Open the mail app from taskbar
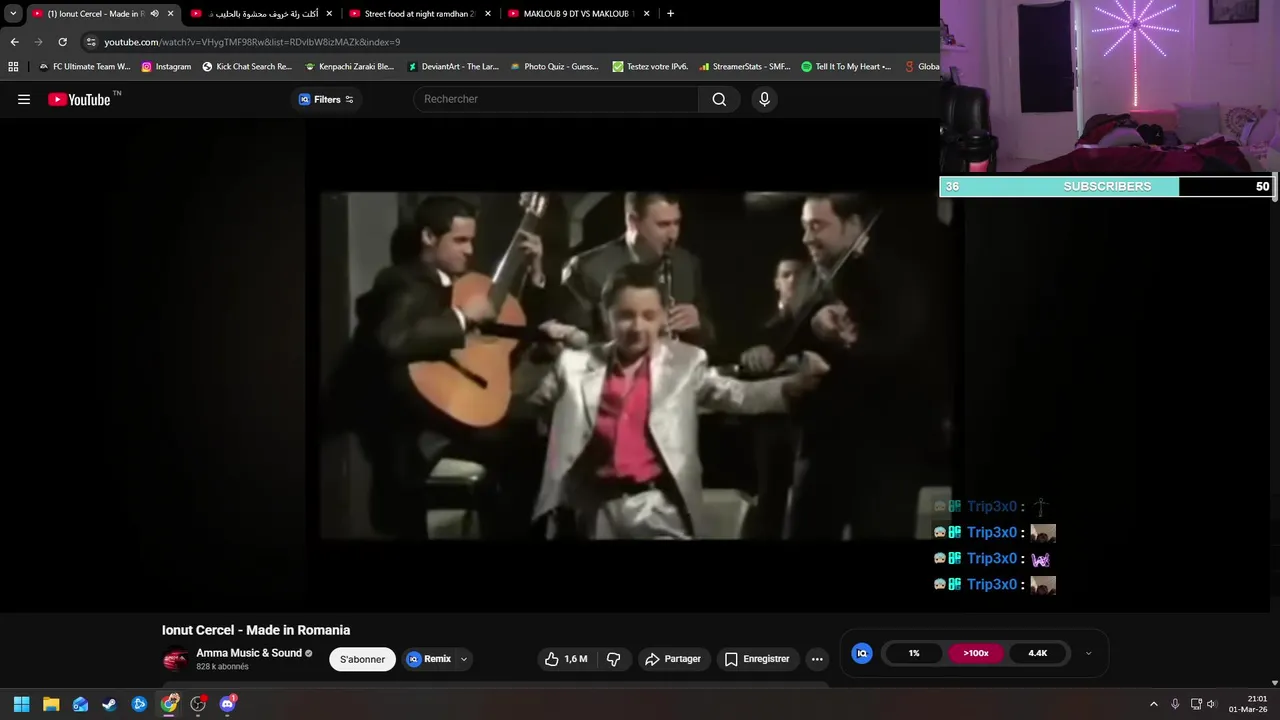 (x=80, y=704)
